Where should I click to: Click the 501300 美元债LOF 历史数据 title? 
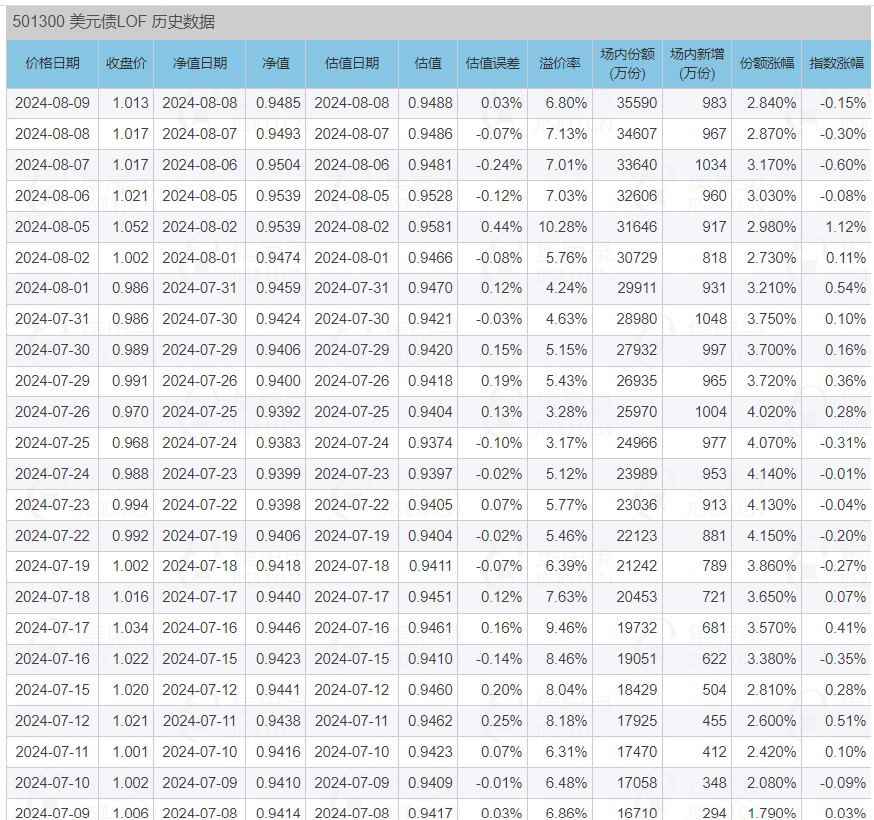pyautogui.click(x=113, y=22)
